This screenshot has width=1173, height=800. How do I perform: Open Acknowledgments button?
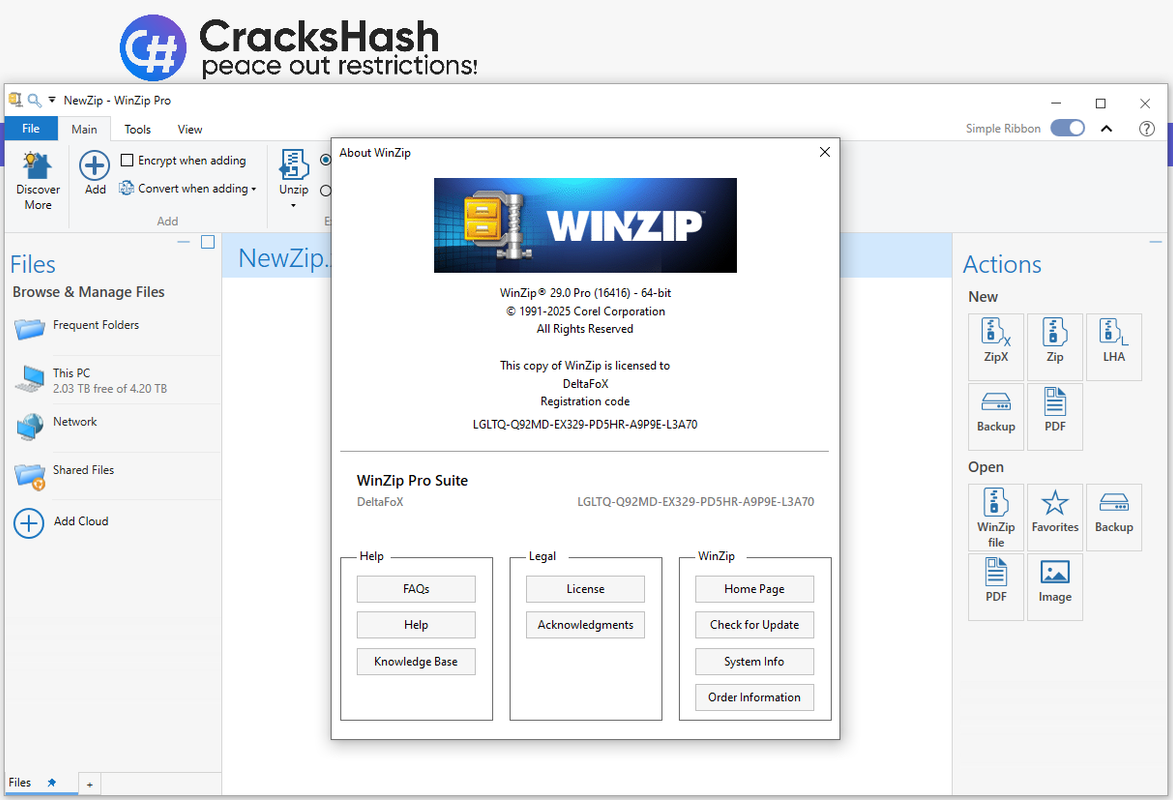point(585,625)
